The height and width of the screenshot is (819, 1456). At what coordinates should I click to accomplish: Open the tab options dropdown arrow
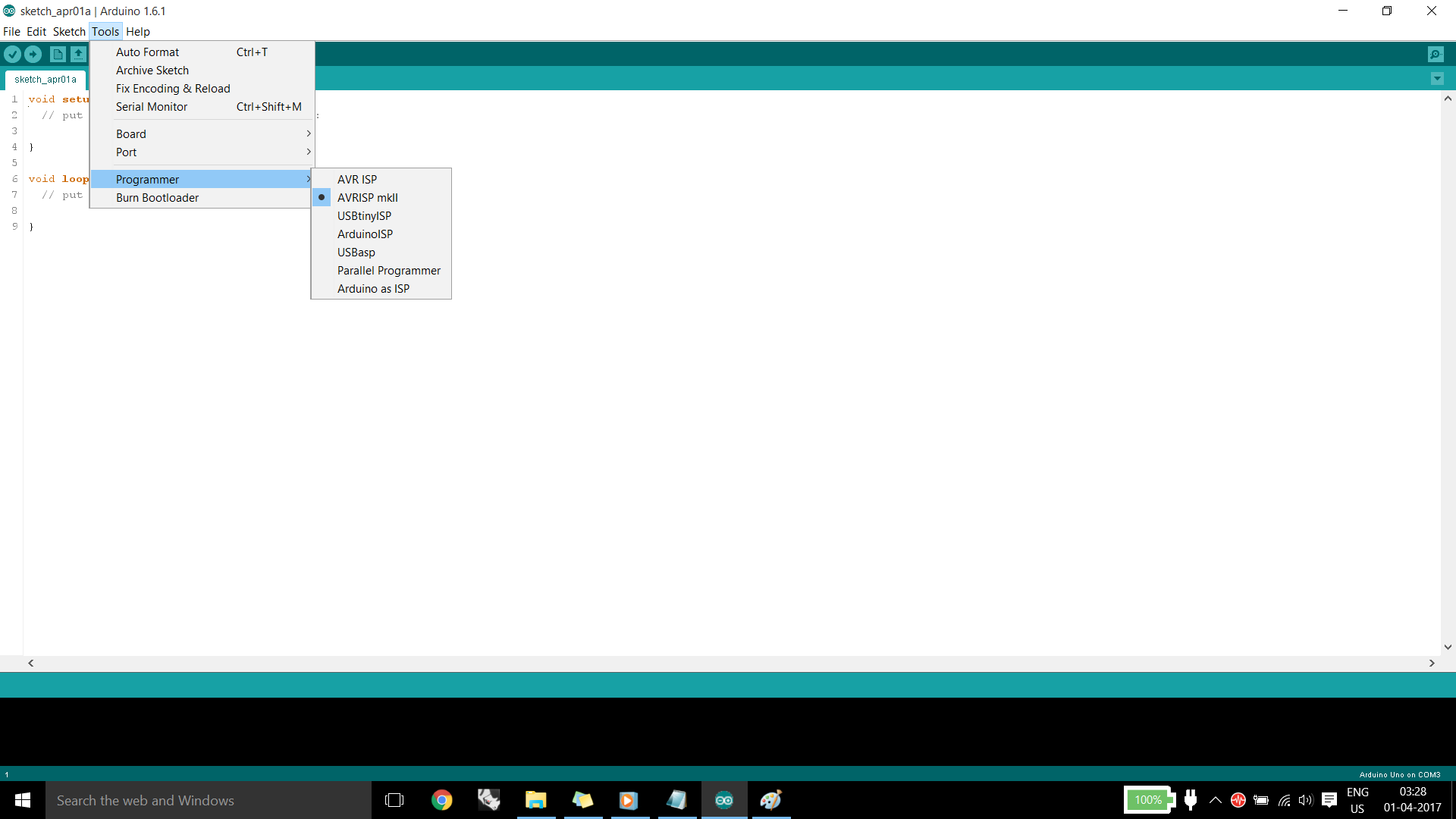1437,79
